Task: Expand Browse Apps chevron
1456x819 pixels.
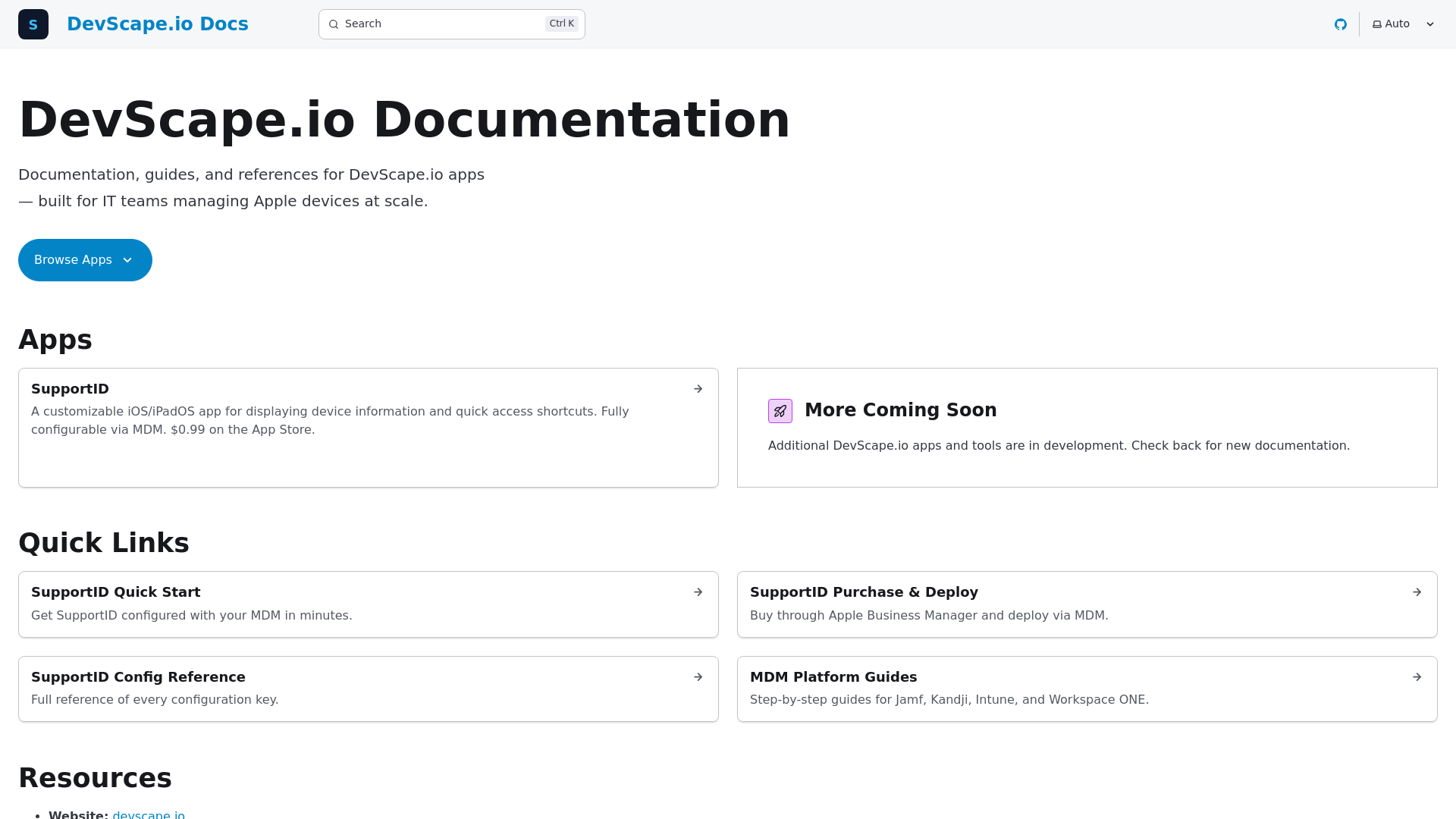Action: coord(127,260)
